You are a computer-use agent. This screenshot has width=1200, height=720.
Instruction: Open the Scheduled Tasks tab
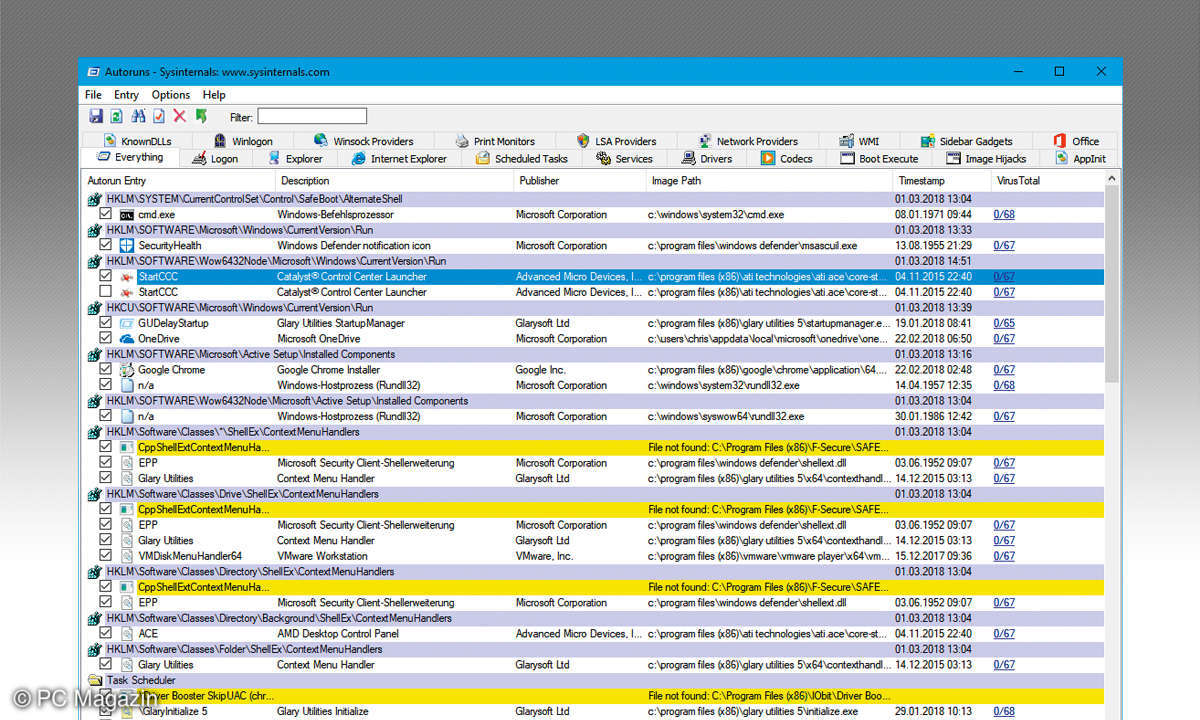522,158
